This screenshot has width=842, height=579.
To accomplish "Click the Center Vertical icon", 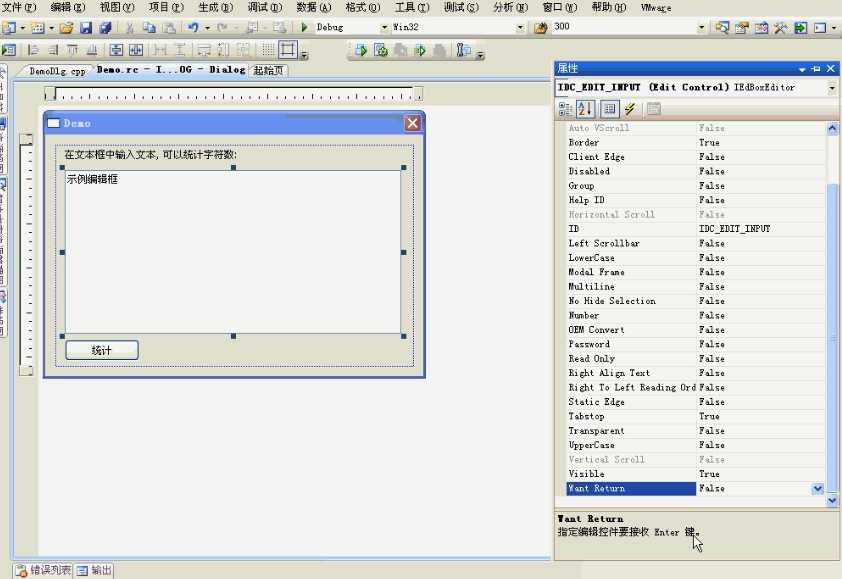I will tap(116, 50).
